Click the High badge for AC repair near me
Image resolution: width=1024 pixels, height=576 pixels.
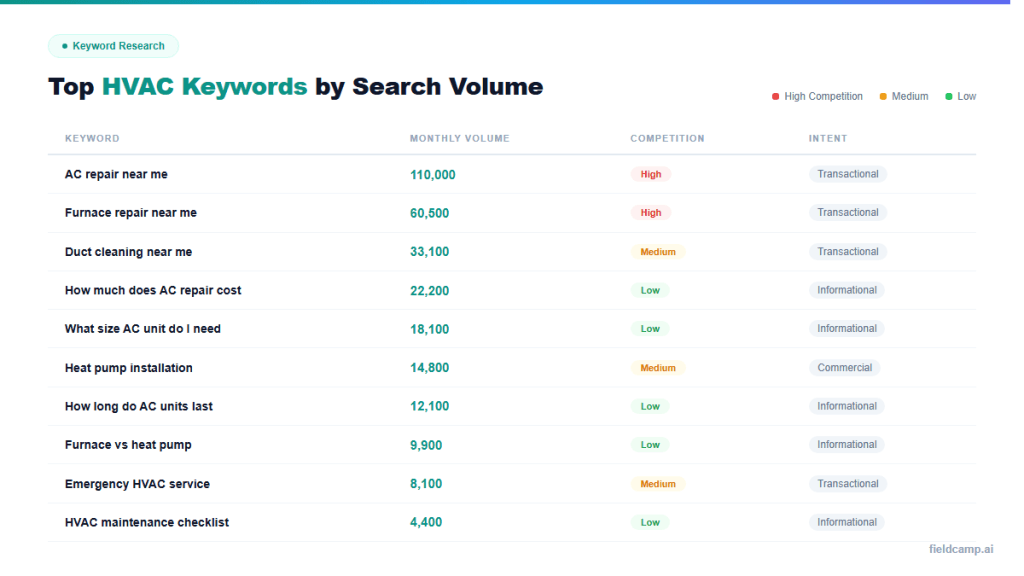[x=650, y=174]
